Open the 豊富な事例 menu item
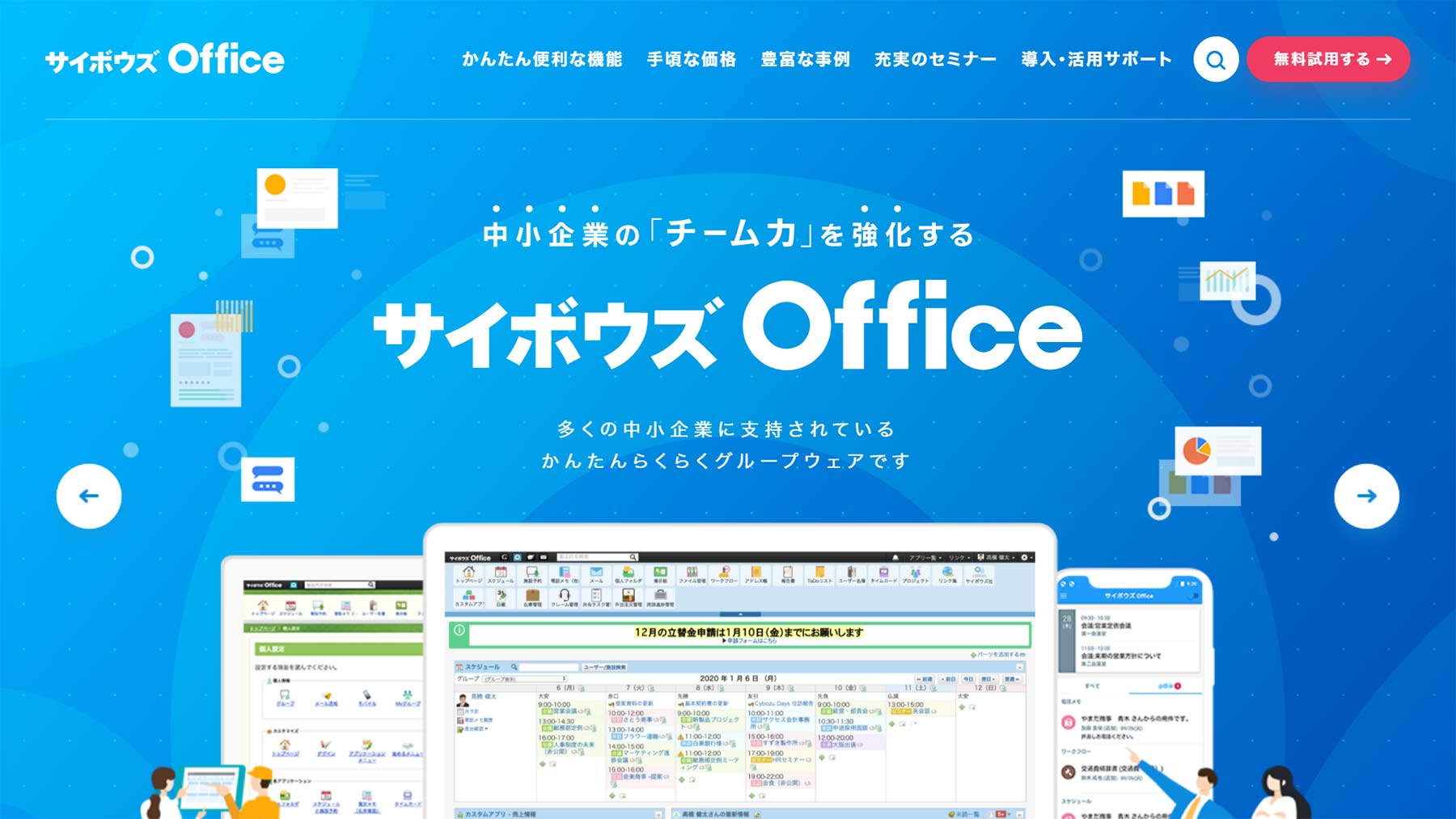The width and height of the screenshot is (1456, 819). [x=805, y=59]
